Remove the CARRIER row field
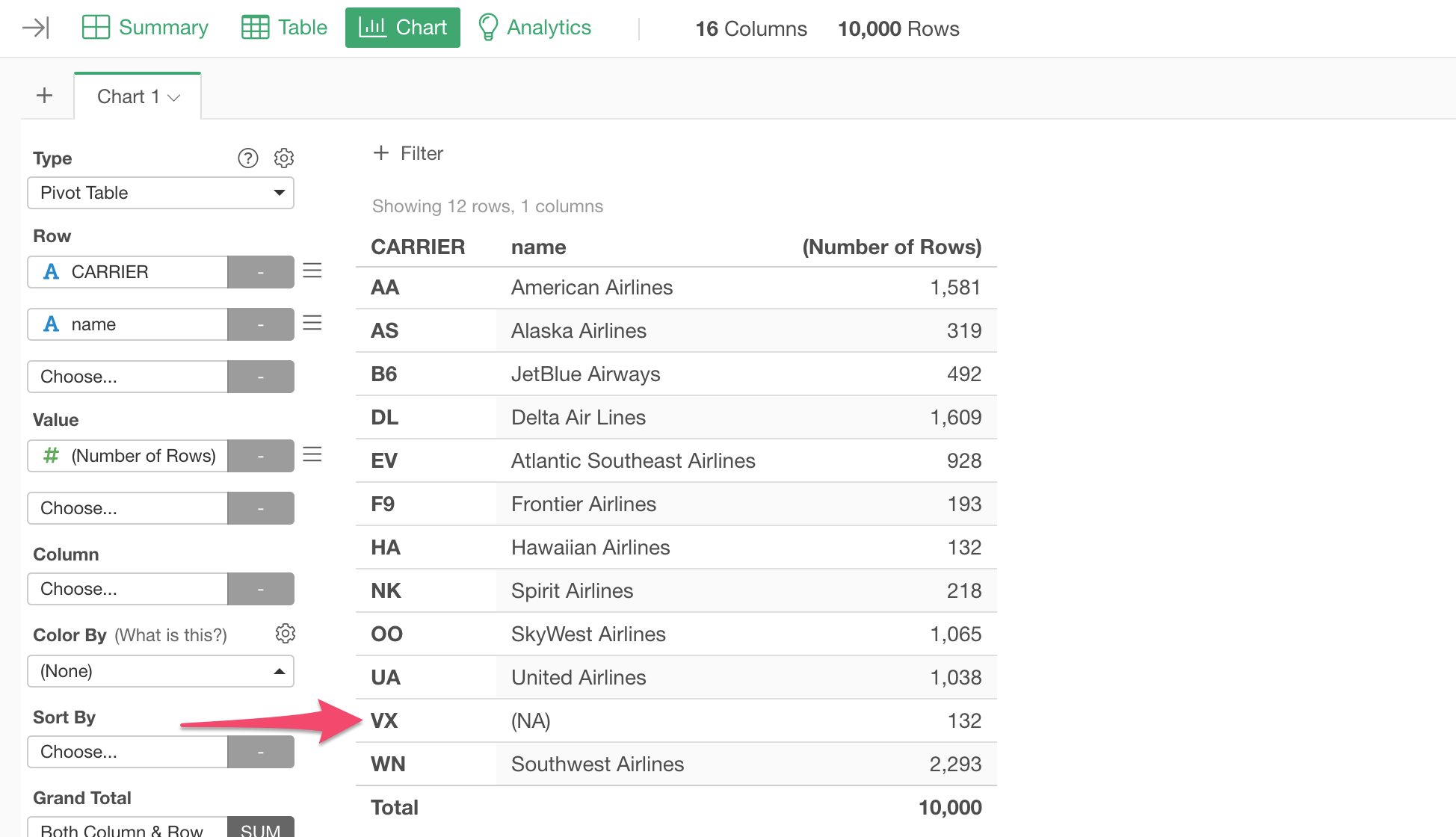The image size is (1456, 837). (x=261, y=272)
